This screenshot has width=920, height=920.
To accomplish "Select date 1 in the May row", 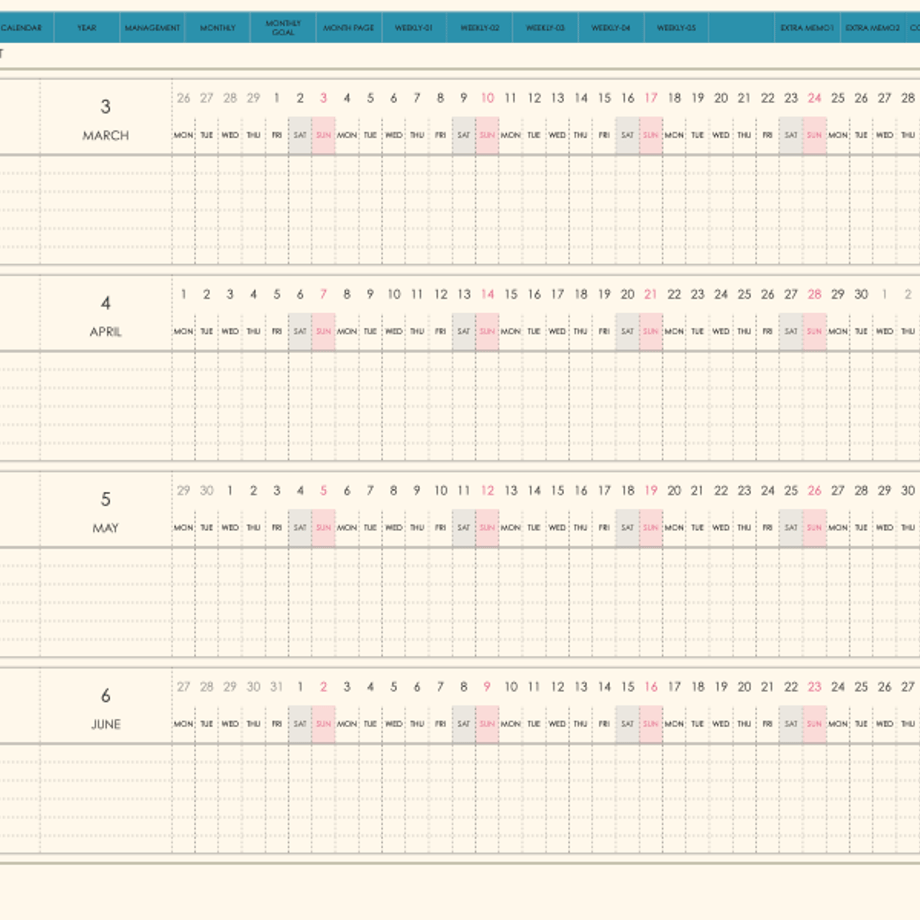I will click(230, 491).
